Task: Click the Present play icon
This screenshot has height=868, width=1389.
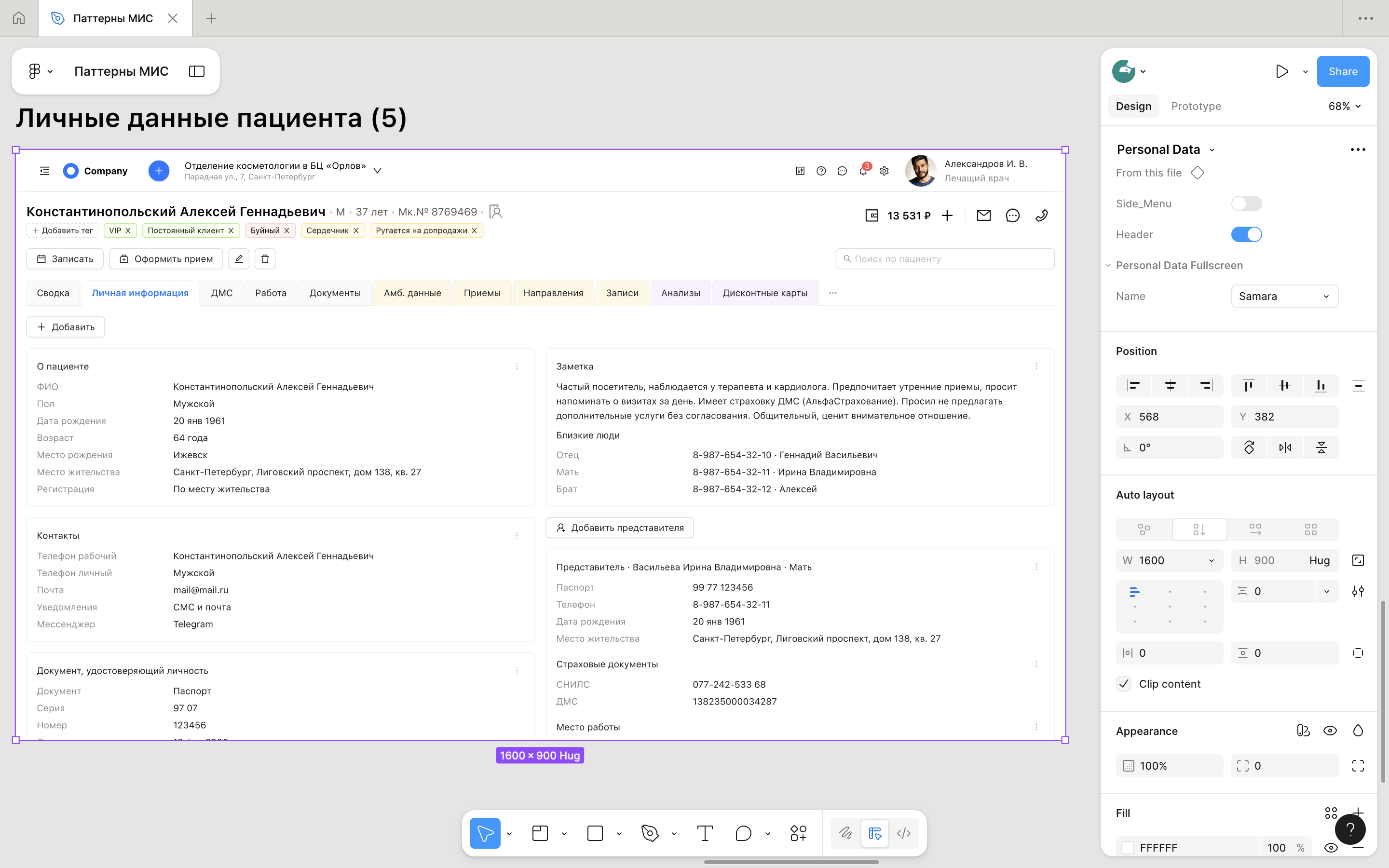Action: coord(1281,71)
